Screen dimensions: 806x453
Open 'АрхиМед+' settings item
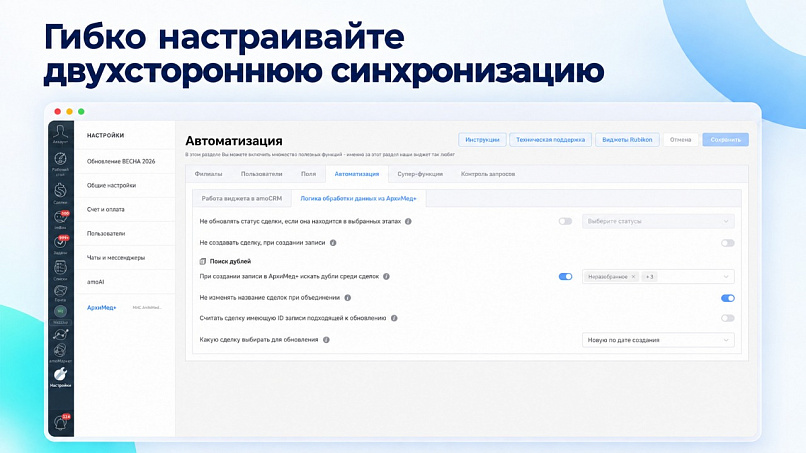(124, 307)
